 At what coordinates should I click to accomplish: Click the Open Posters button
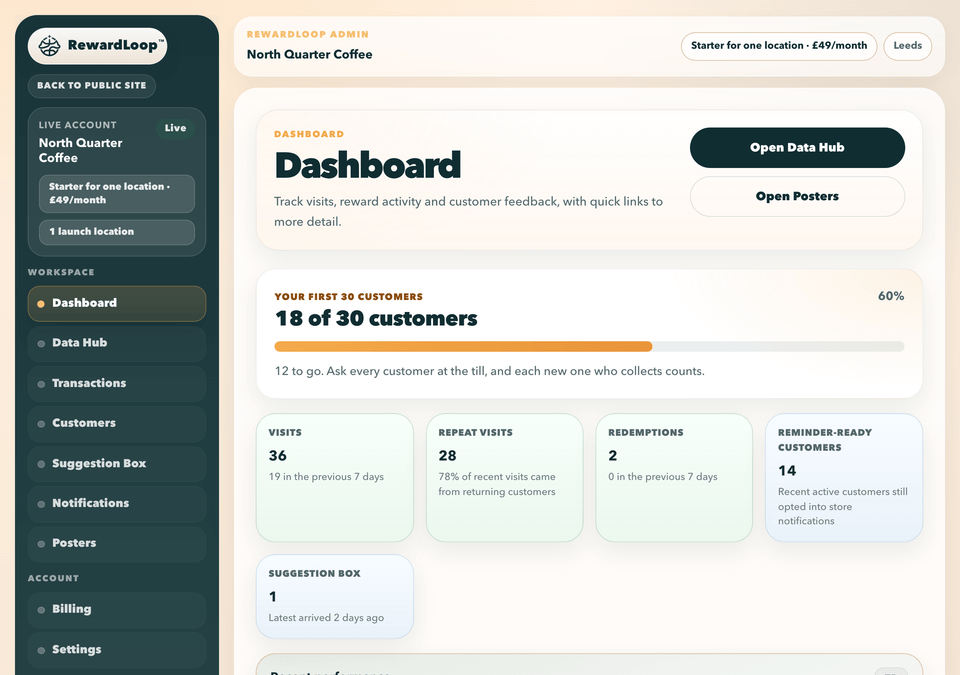[x=797, y=197]
